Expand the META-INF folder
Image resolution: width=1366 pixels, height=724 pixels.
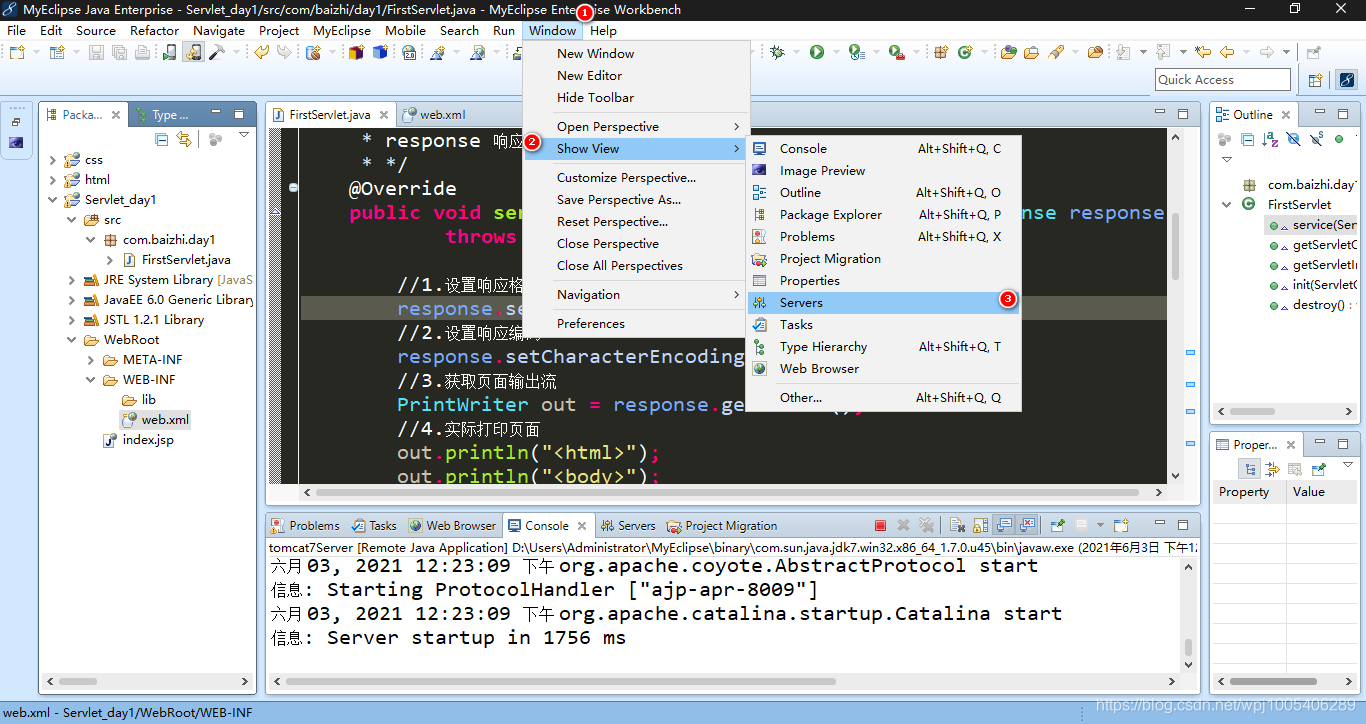[x=91, y=360]
